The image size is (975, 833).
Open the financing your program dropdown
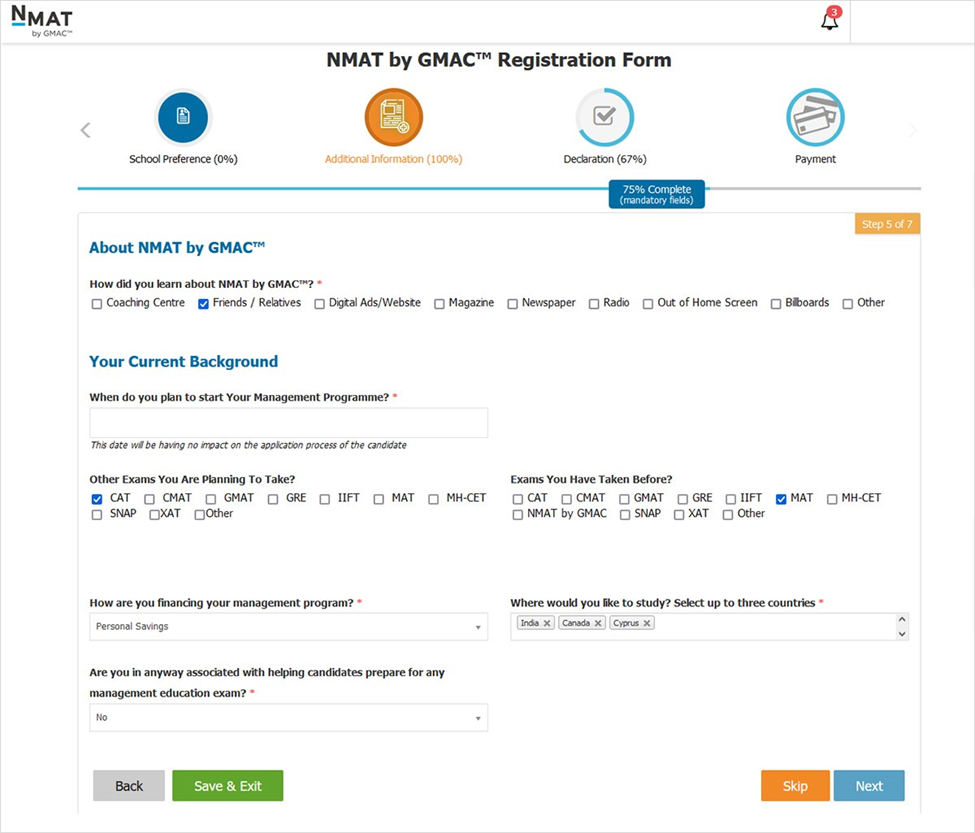coord(289,627)
